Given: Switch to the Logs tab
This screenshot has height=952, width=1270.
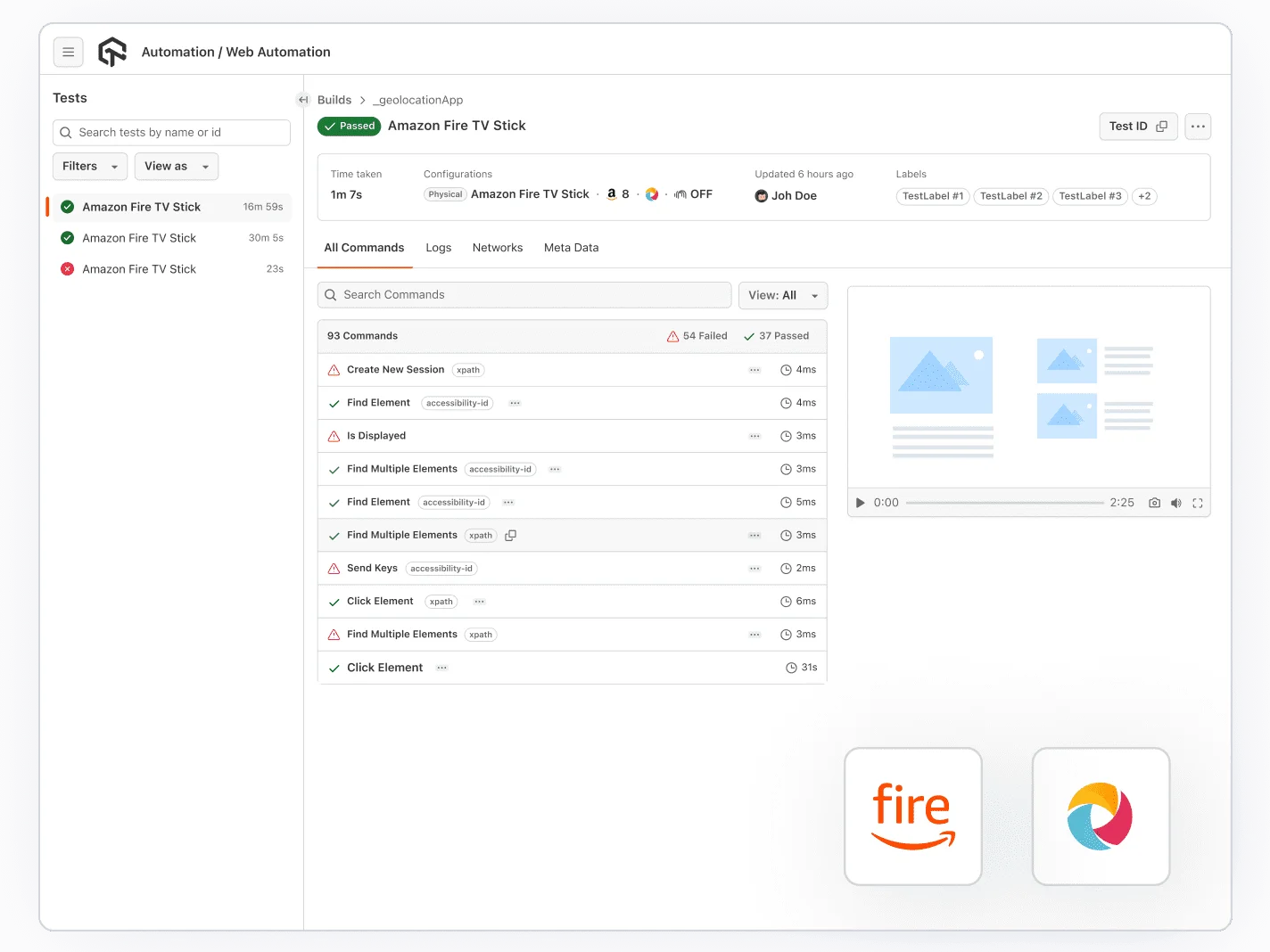Looking at the screenshot, I should [x=438, y=248].
